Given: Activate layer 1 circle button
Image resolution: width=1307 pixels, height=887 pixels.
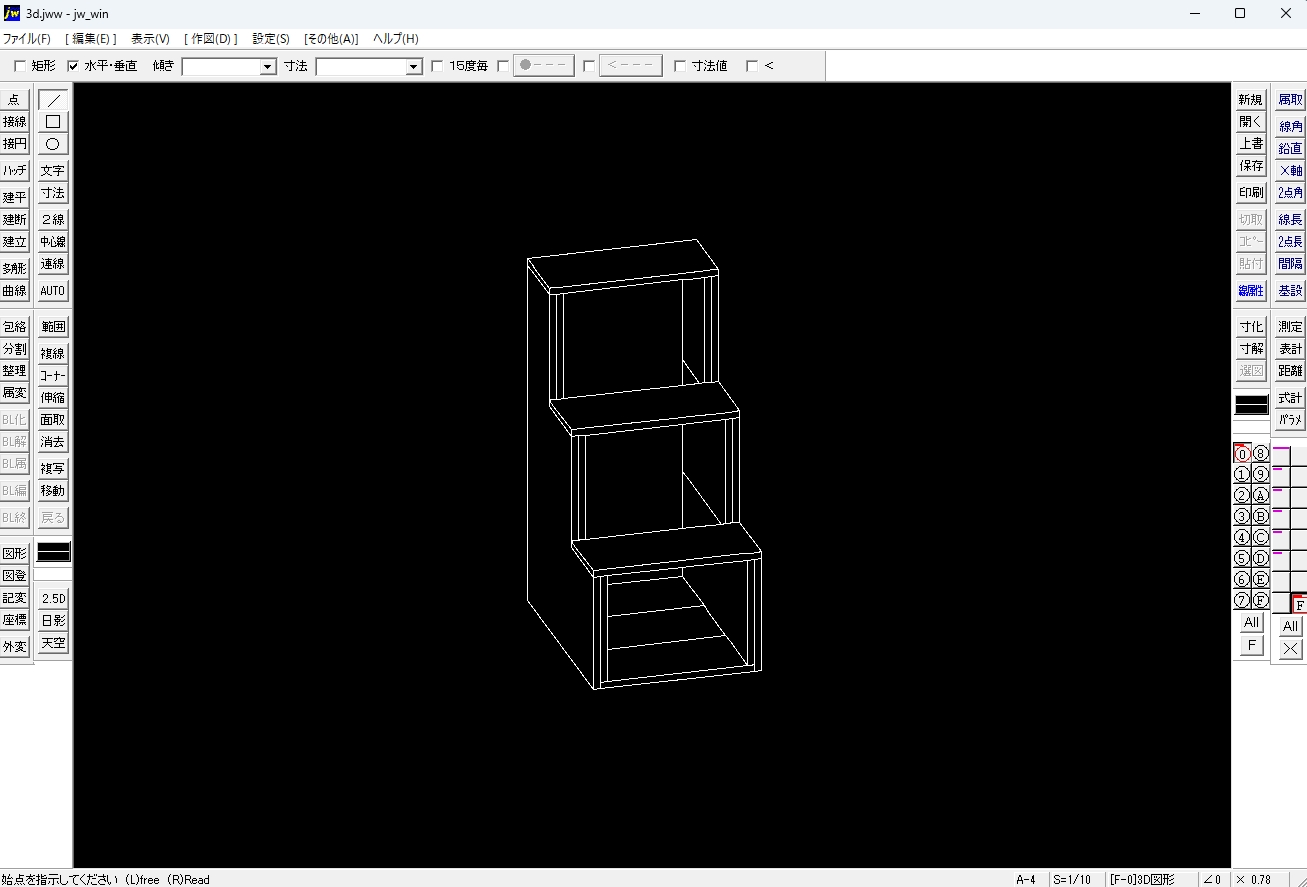Looking at the screenshot, I should pos(1242,474).
